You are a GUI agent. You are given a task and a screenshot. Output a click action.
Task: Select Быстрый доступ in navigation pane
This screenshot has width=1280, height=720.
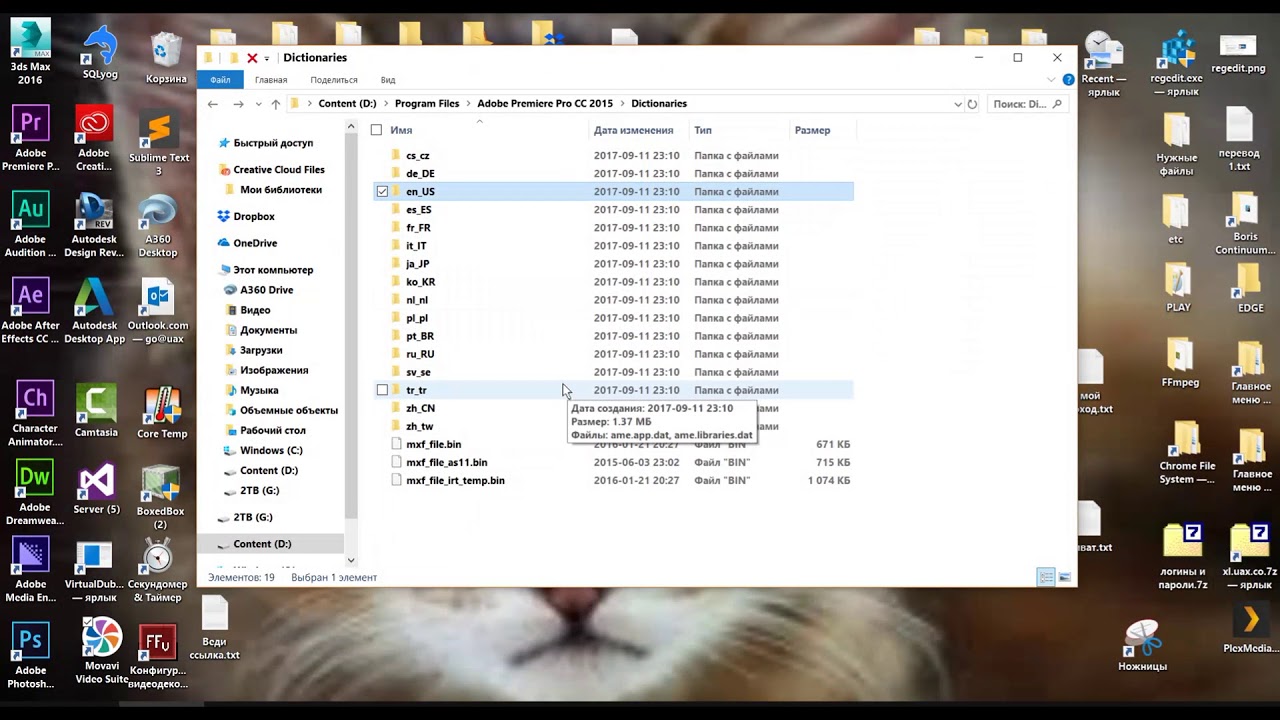tap(273, 143)
